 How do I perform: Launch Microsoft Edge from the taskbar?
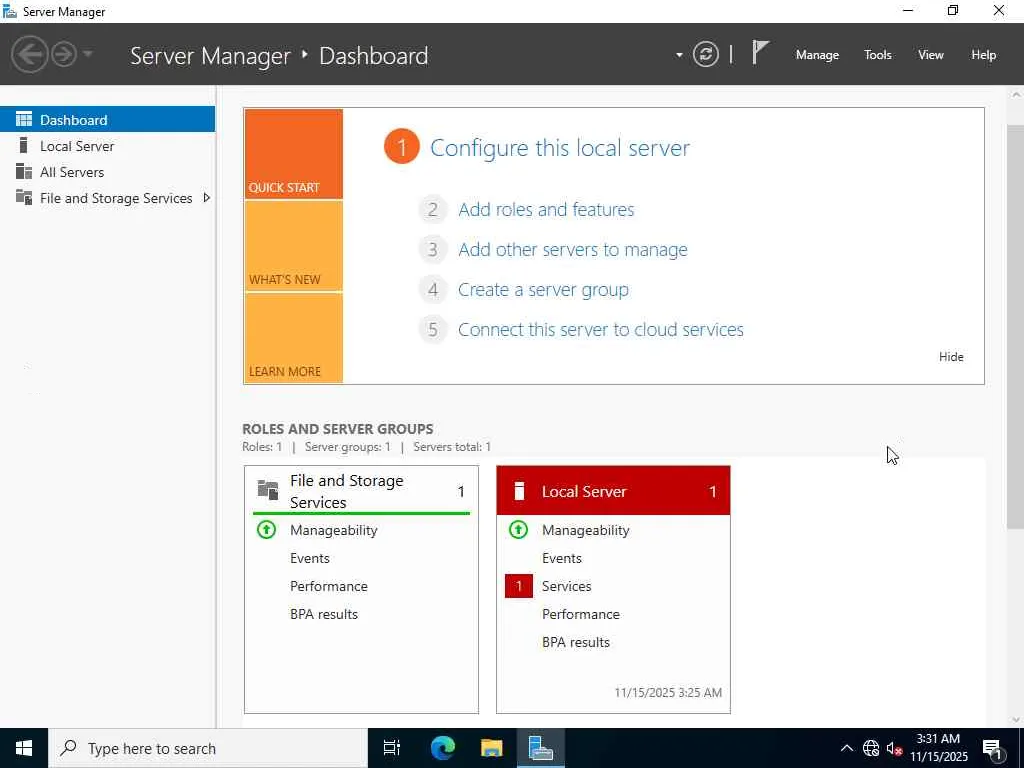pos(442,748)
